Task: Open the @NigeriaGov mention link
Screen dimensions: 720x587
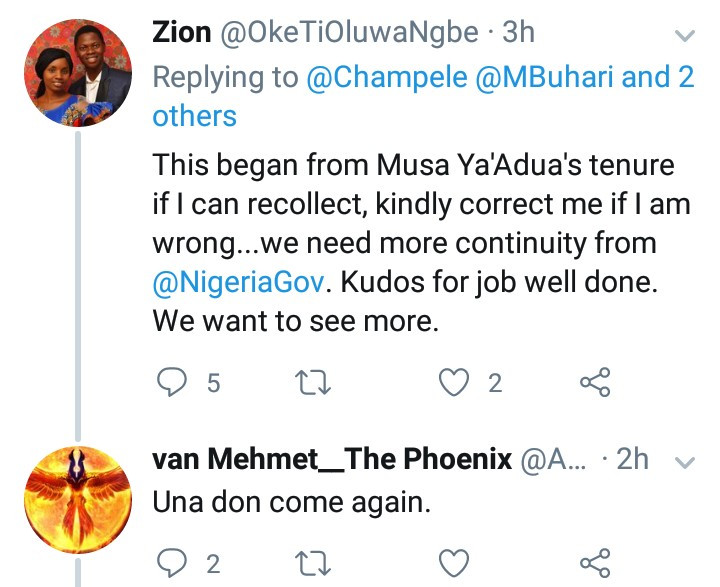Action: coord(239,282)
